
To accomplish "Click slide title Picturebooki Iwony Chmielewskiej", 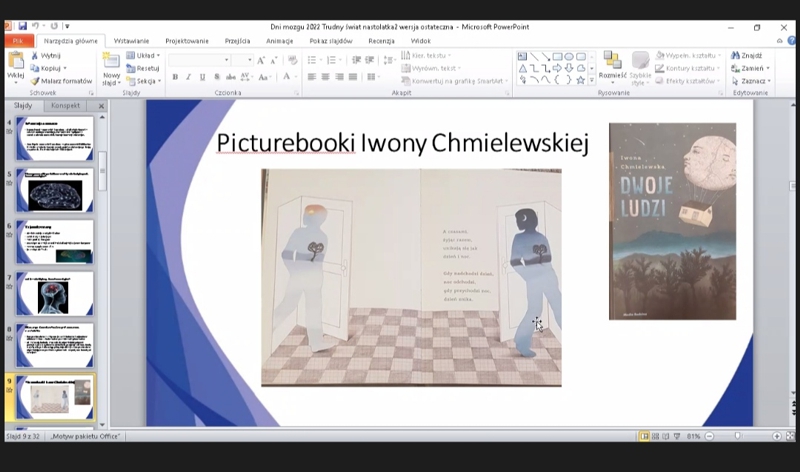I will point(403,143).
